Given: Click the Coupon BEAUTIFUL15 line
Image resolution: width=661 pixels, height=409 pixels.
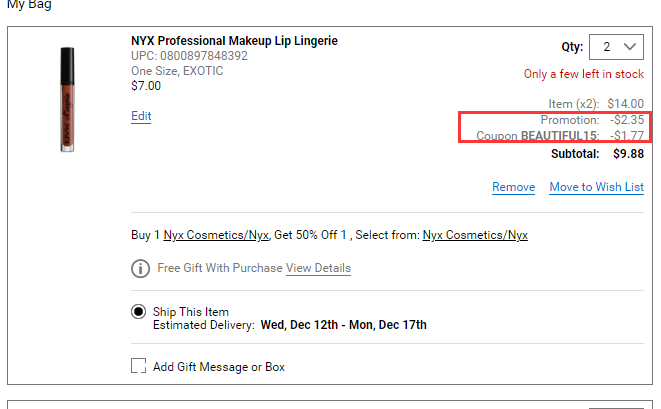Looking at the screenshot, I should coord(560,136).
